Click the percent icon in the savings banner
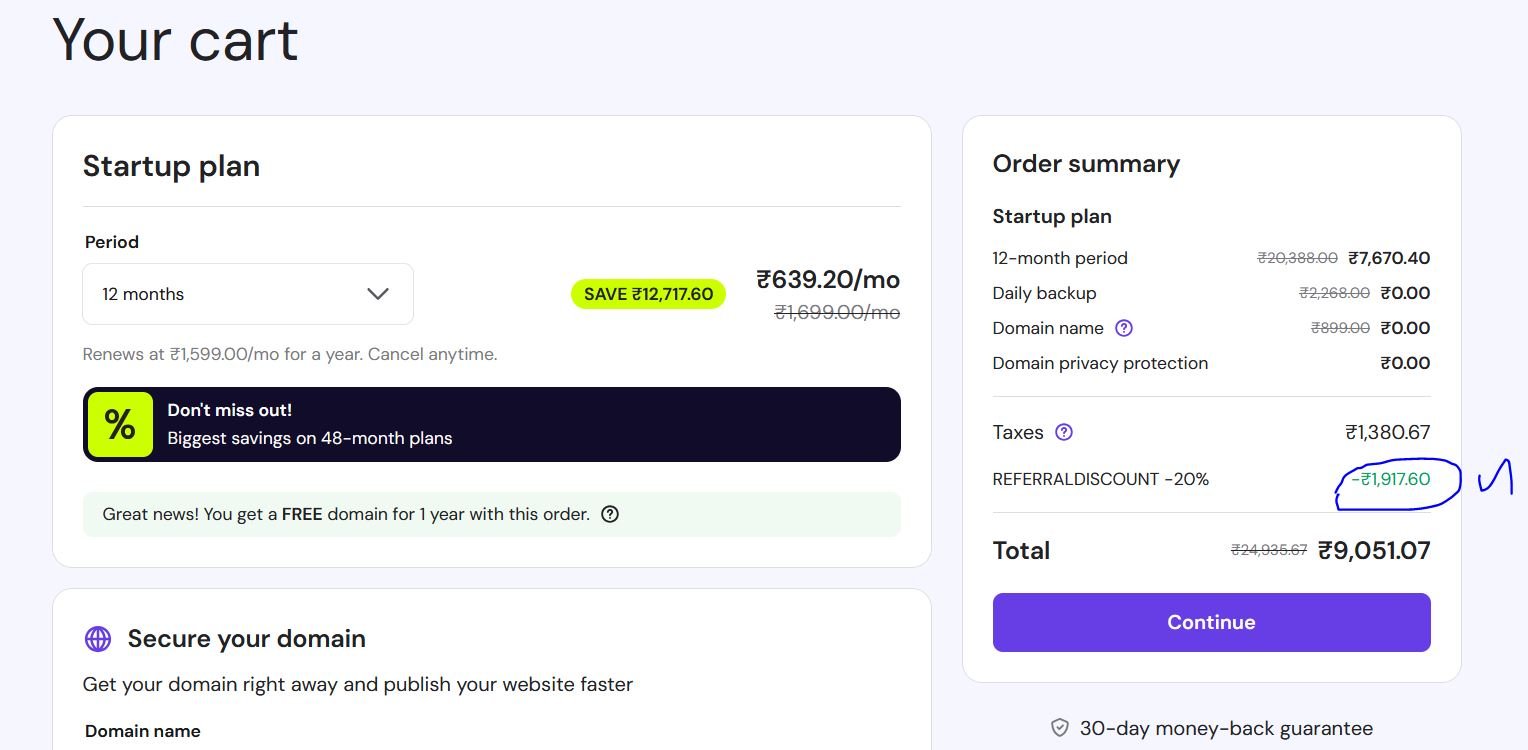Image resolution: width=1528 pixels, height=750 pixels. 120,425
